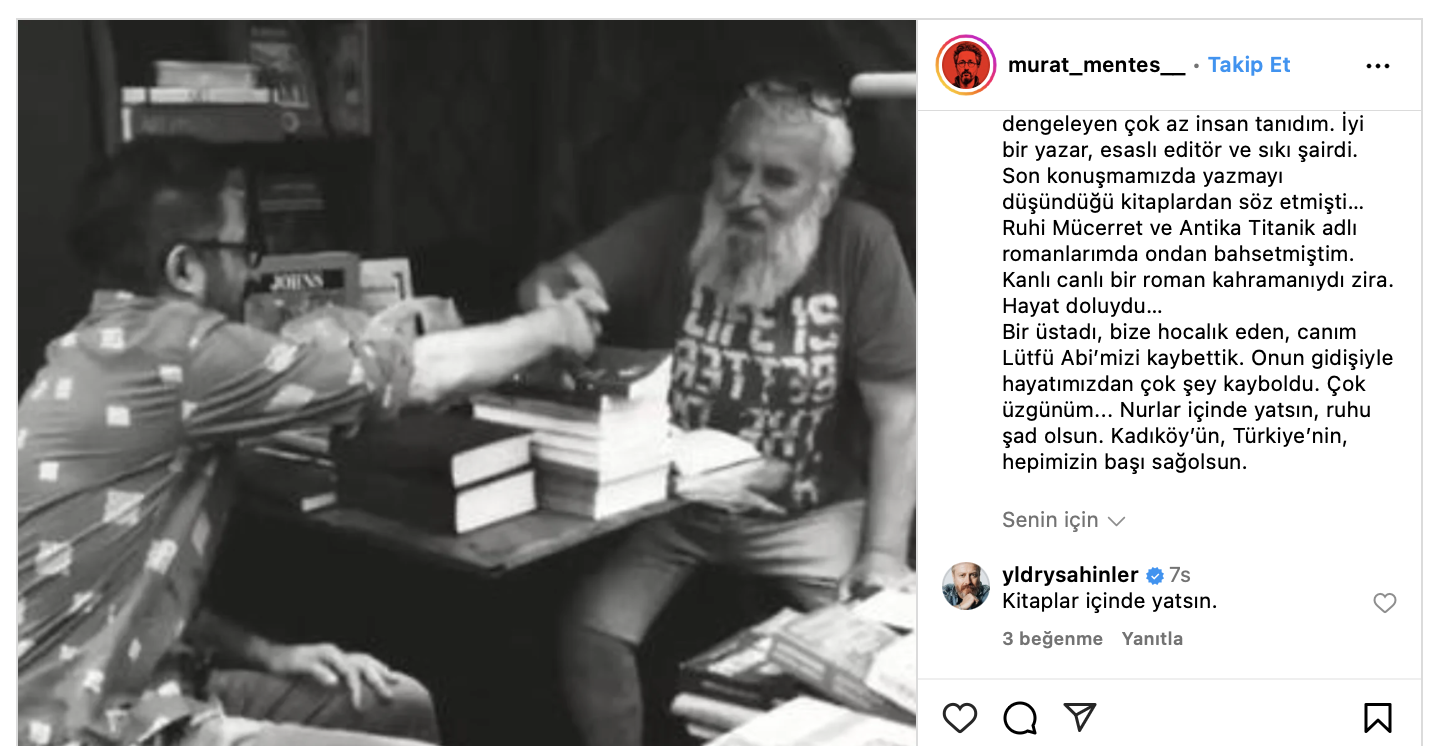
Task: Open the yldrysahinler username link
Action: [1070, 575]
